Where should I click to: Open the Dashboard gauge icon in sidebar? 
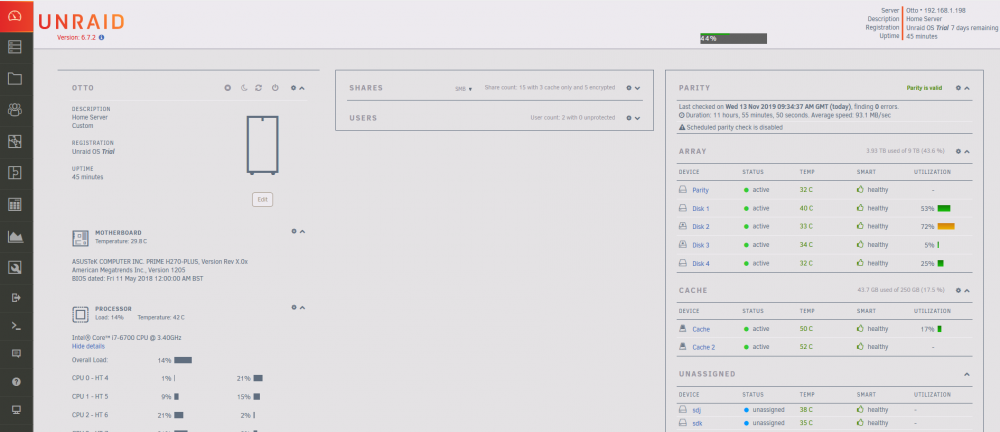pyautogui.click(x=16, y=16)
